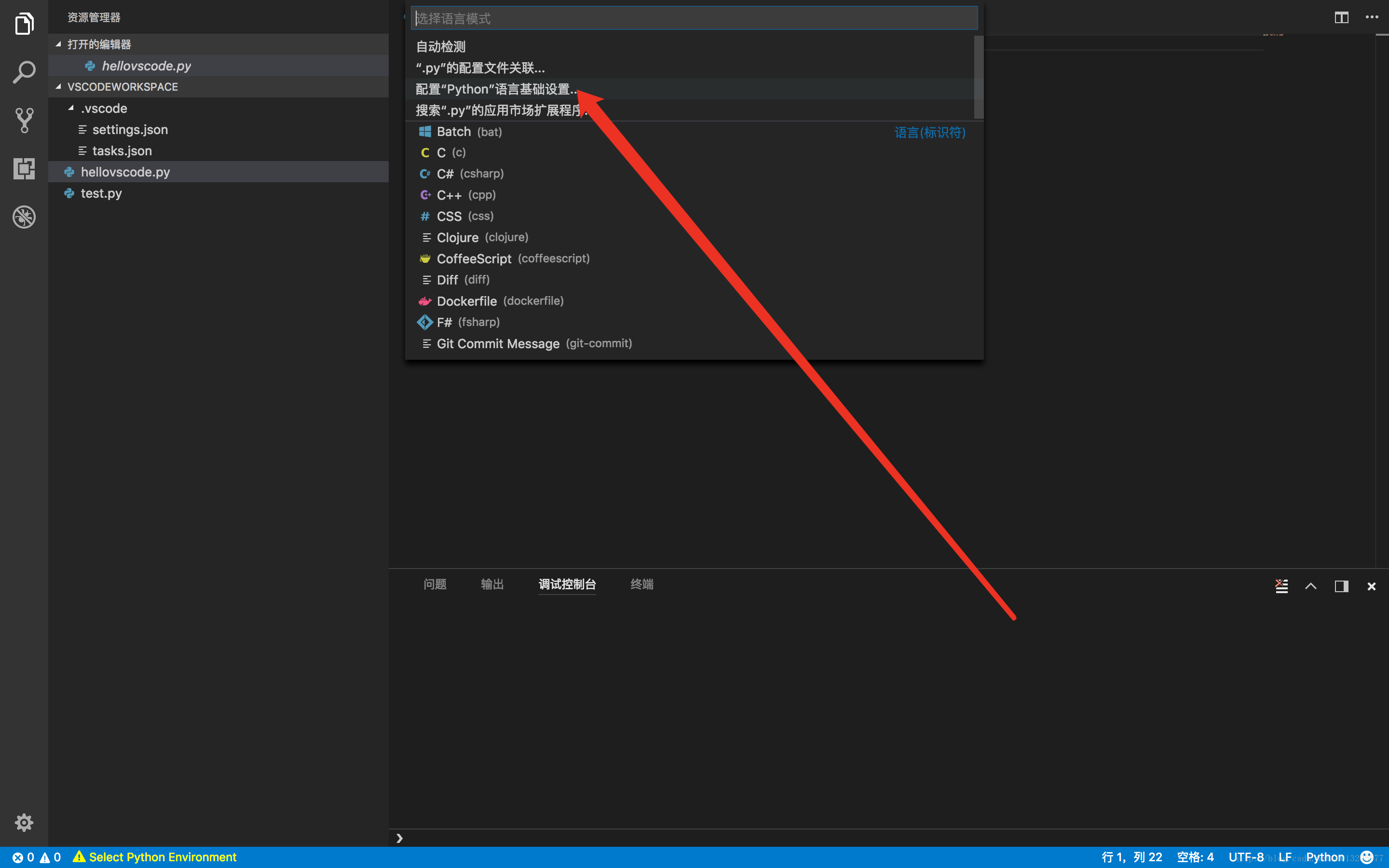Viewport: 1389px width, 868px height.
Task: Click 'hellovscode.py' file in editor tabs
Action: pos(147,65)
